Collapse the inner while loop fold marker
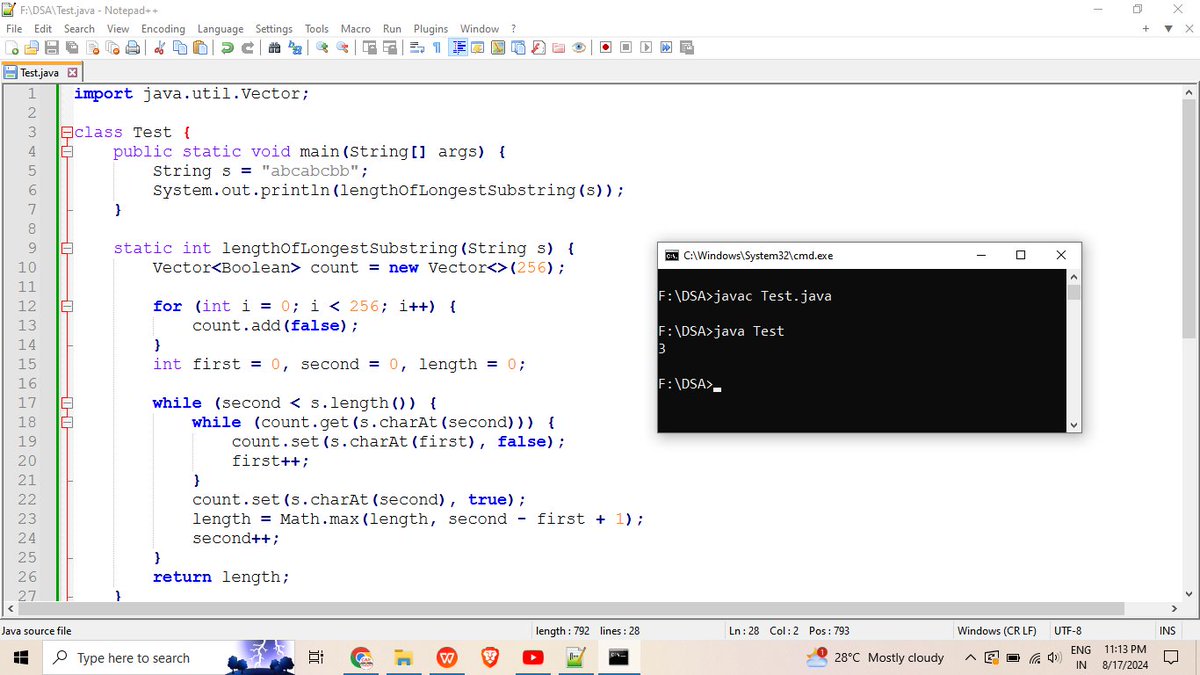 click(x=66, y=422)
